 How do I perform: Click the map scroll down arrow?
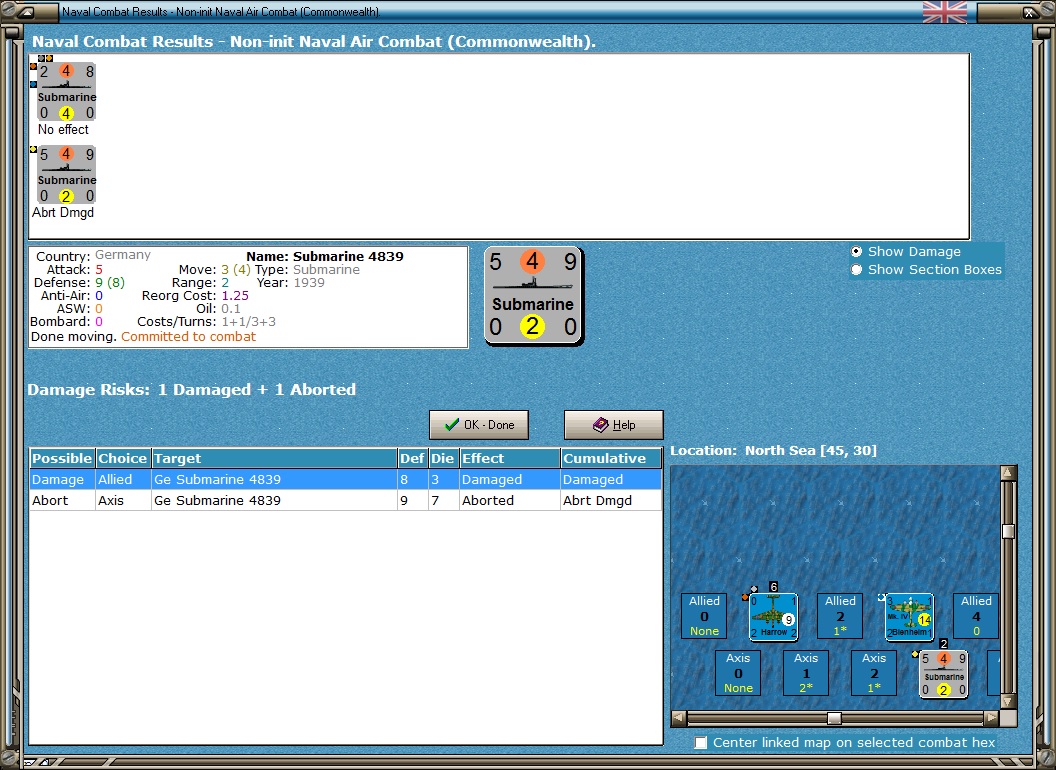pyautogui.click(x=1008, y=701)
